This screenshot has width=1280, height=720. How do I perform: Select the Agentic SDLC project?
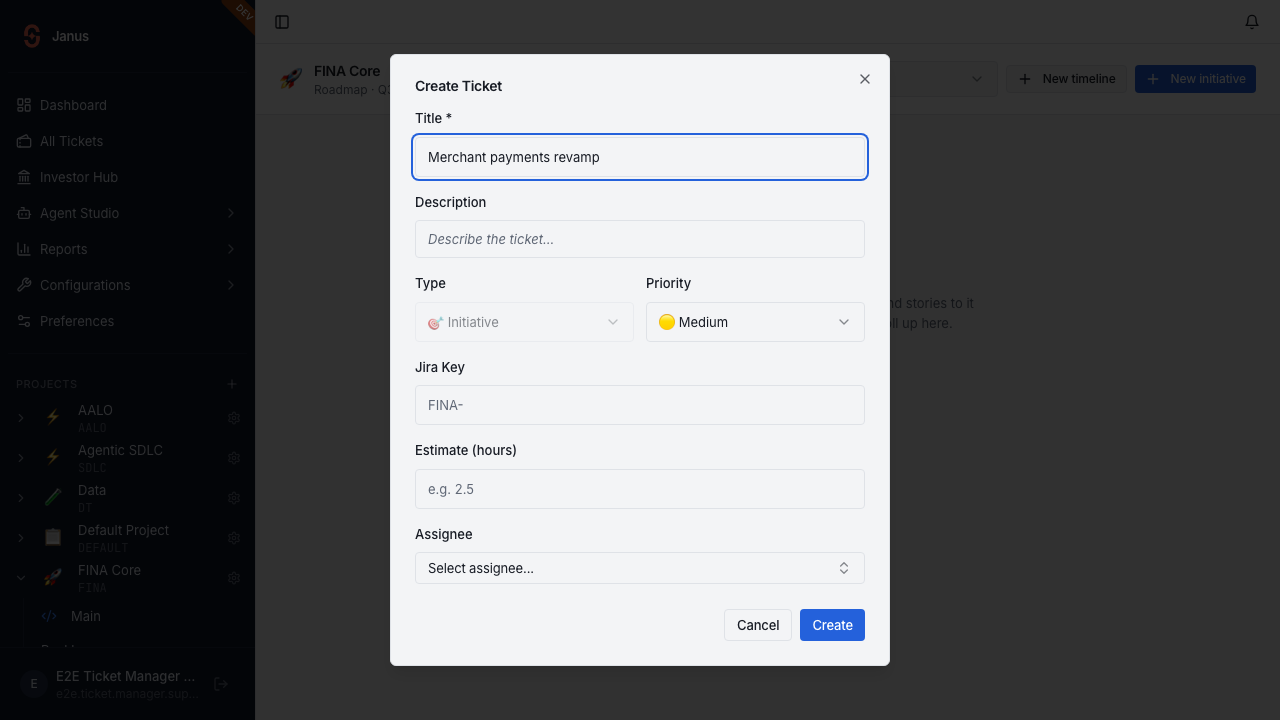120,450
